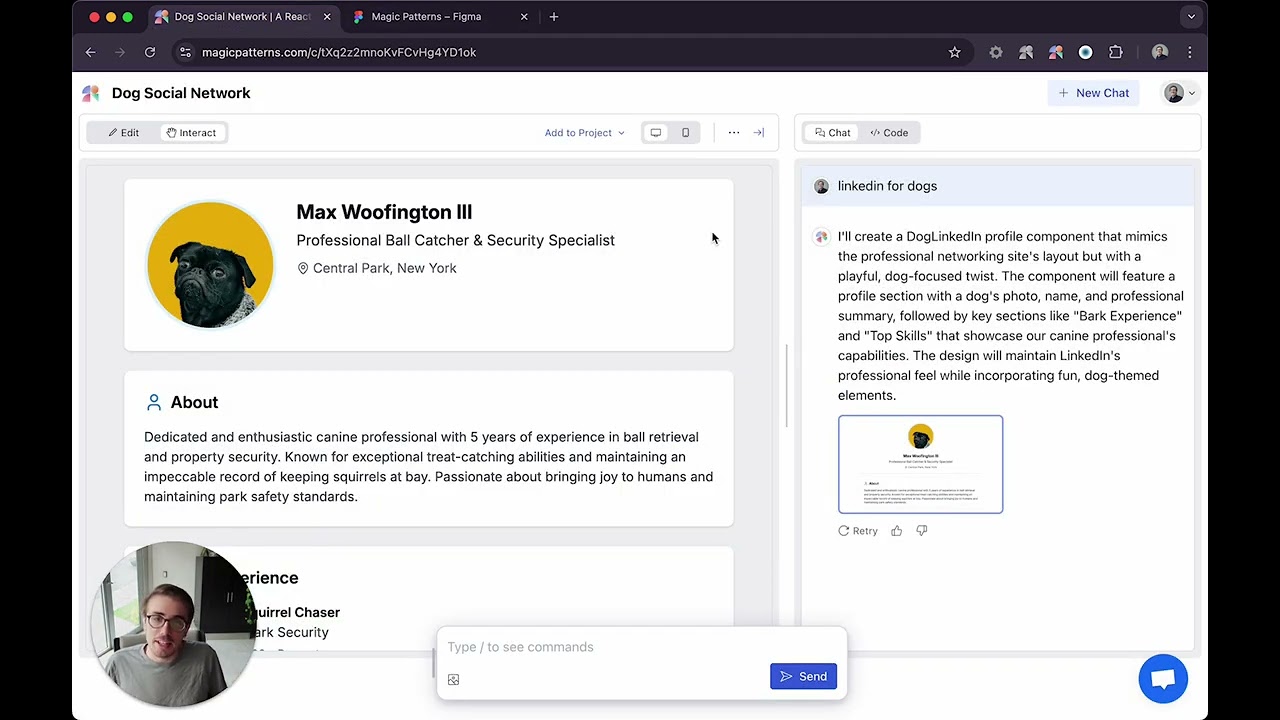Focus the chat prompt input field
The height and width of the screenshot is (720, 1280).
click(x=641, y=647)
